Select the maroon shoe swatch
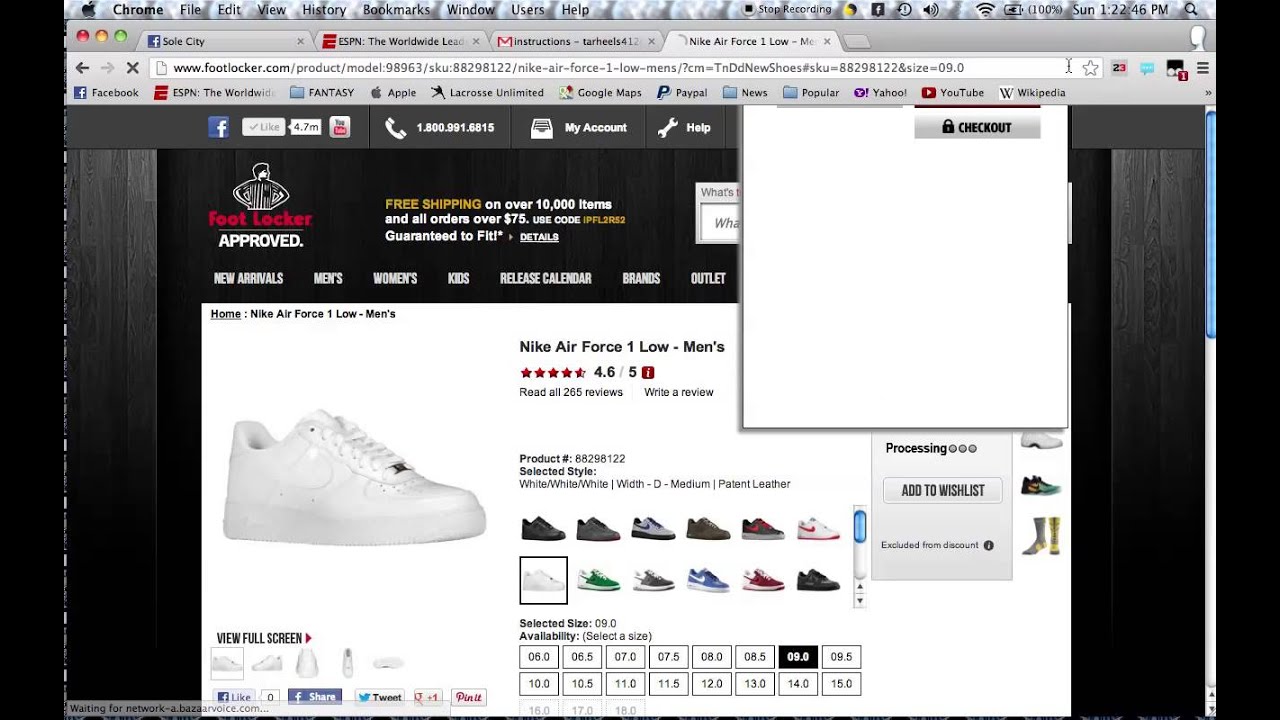Image resolution: width=1280 pixels, height=720 pixels. pos(763,580)
